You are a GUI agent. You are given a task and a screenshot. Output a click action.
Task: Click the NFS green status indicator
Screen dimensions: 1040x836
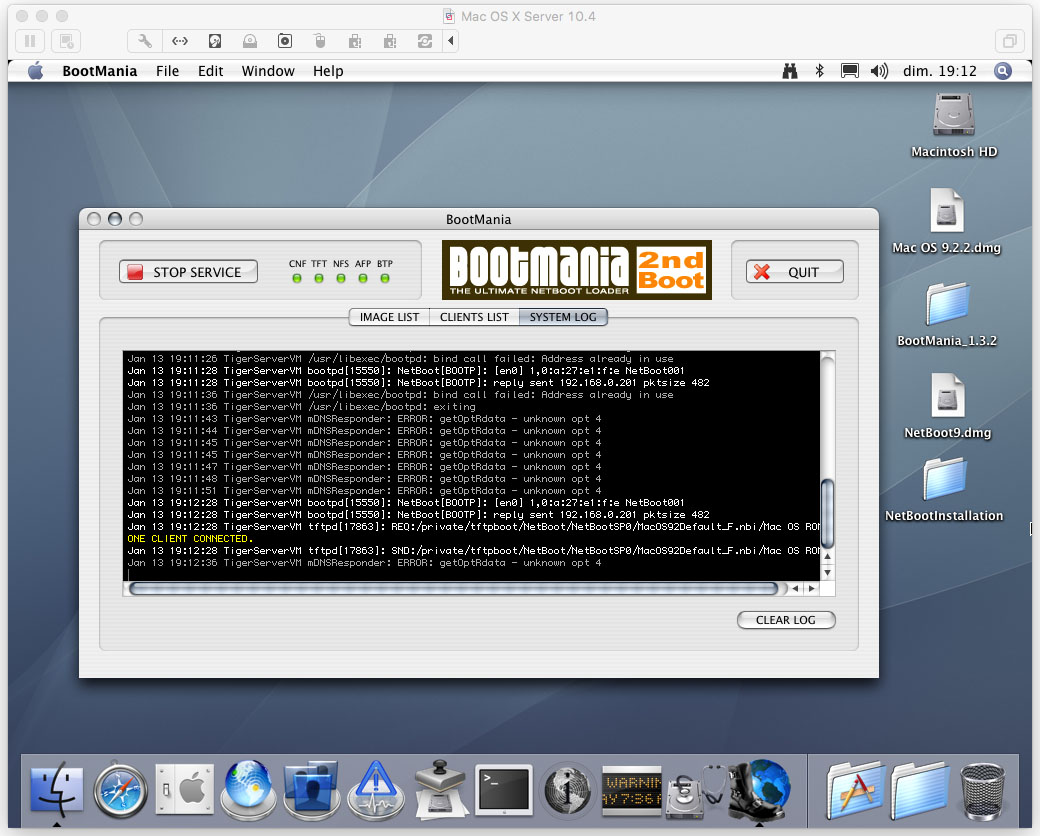tap(341, 279)
